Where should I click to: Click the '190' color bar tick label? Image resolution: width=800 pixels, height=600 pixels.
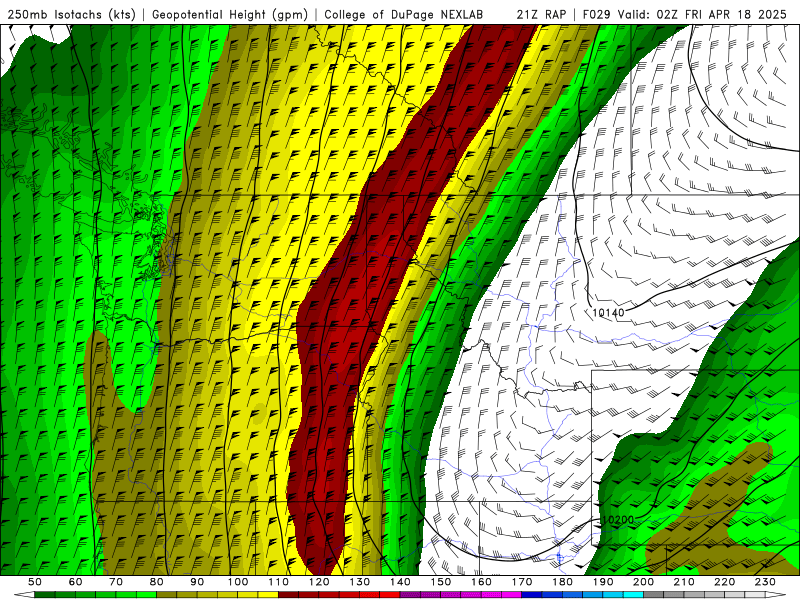(603, 582)
